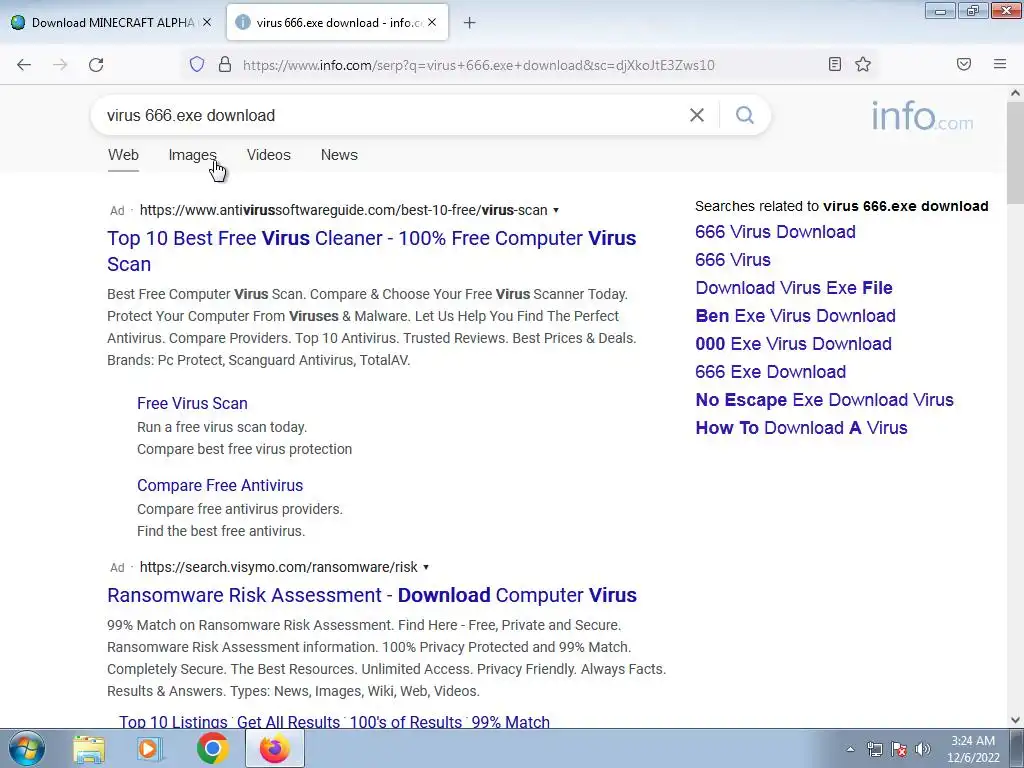The image size is (1024, 768).
Task: Launch Windows Media Player from taskbar
Action: point(150,749)
